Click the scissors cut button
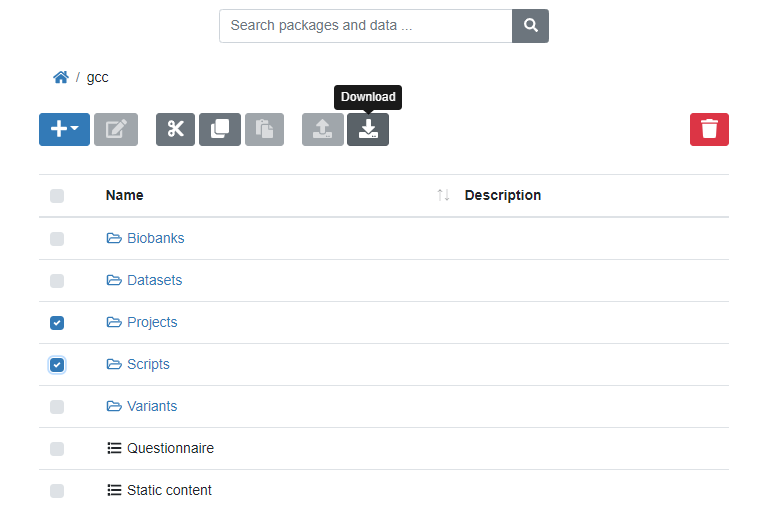 tap(175, 130)
